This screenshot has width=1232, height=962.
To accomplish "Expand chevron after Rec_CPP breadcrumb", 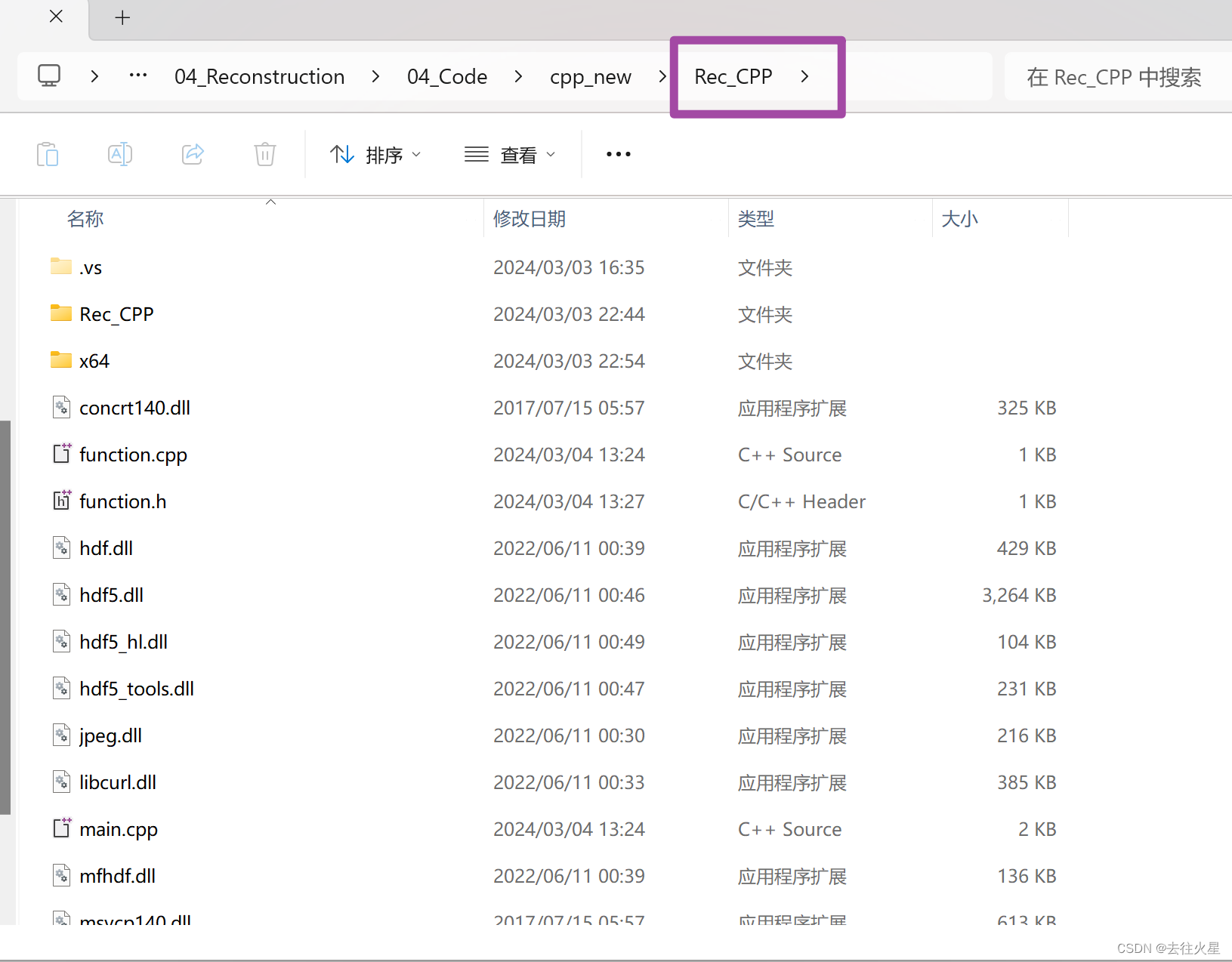I will point(804,76).
